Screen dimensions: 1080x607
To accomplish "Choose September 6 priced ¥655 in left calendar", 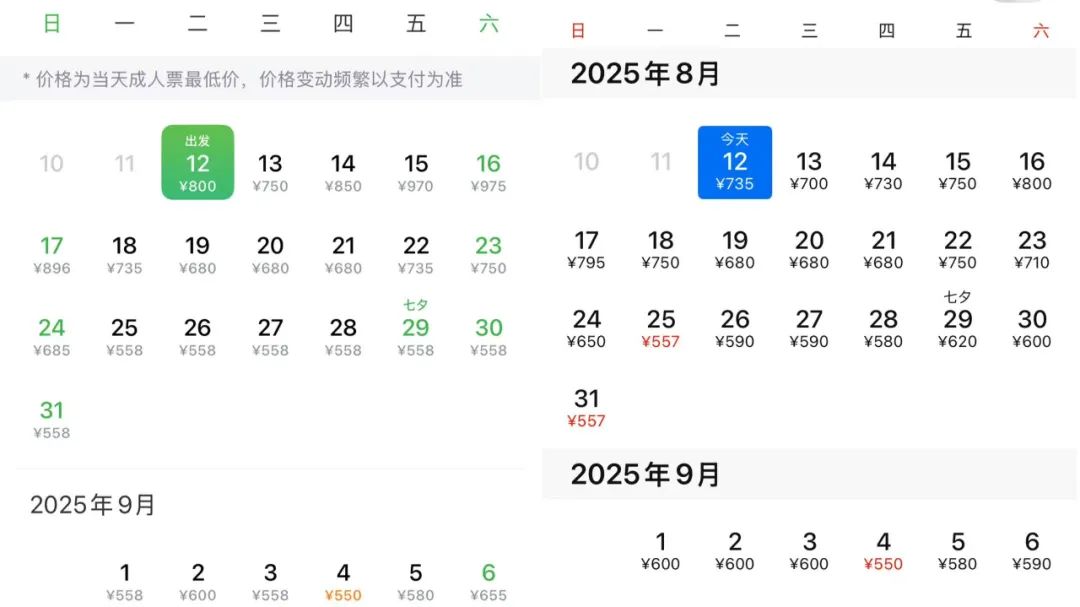I will click(488, 573).
